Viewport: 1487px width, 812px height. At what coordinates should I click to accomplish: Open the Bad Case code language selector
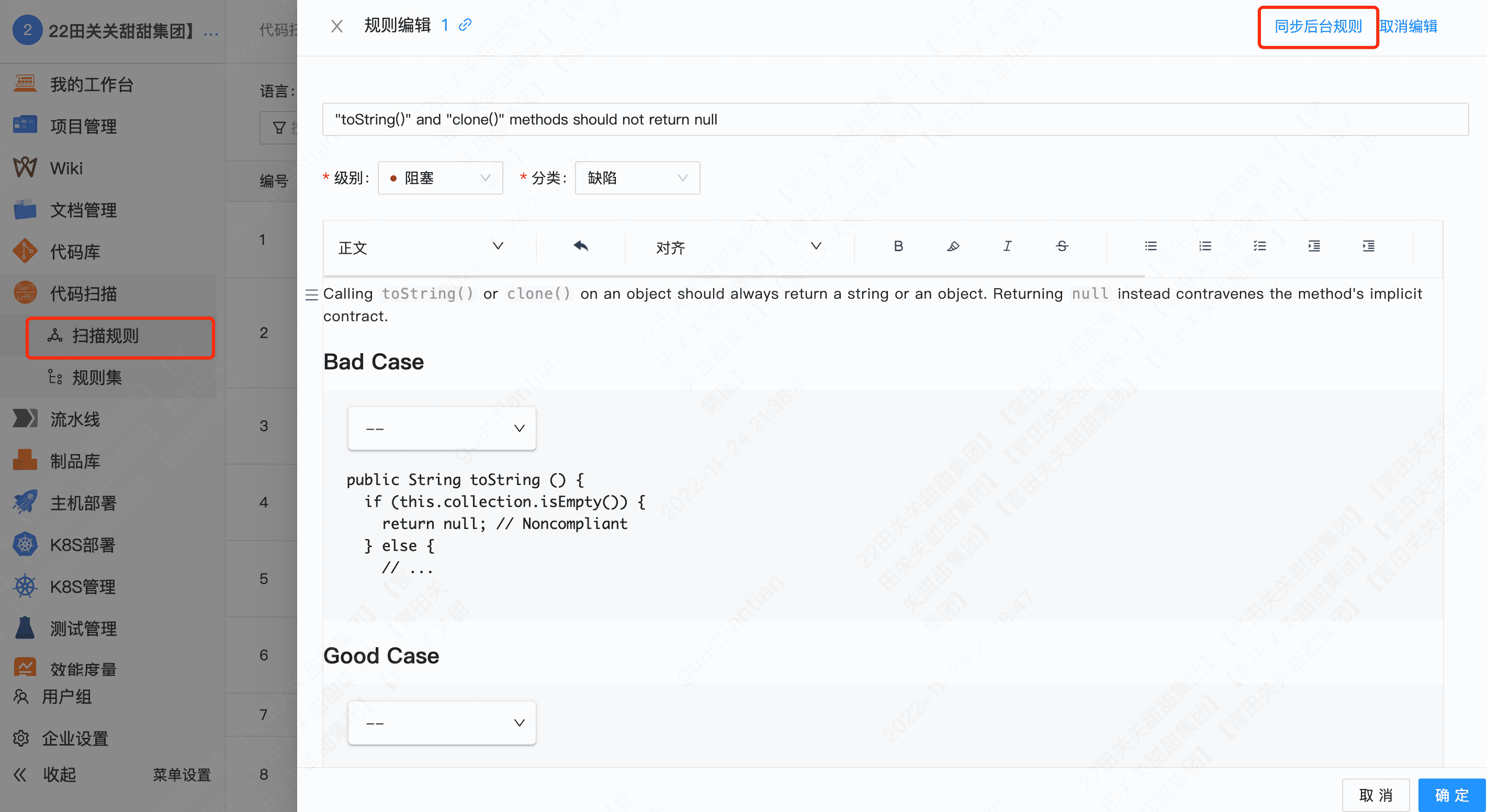442,428
